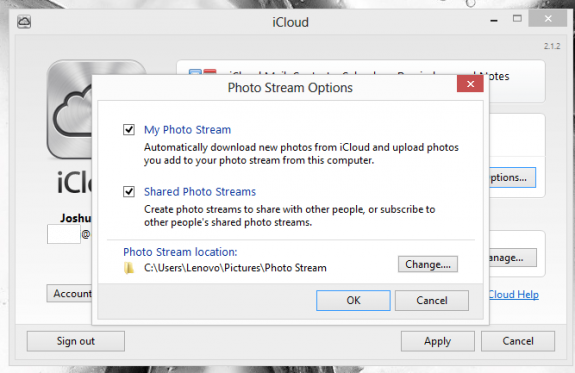Open the Options... button behind the dialog
Screen dimensions: 575x373
click(512, 178)
